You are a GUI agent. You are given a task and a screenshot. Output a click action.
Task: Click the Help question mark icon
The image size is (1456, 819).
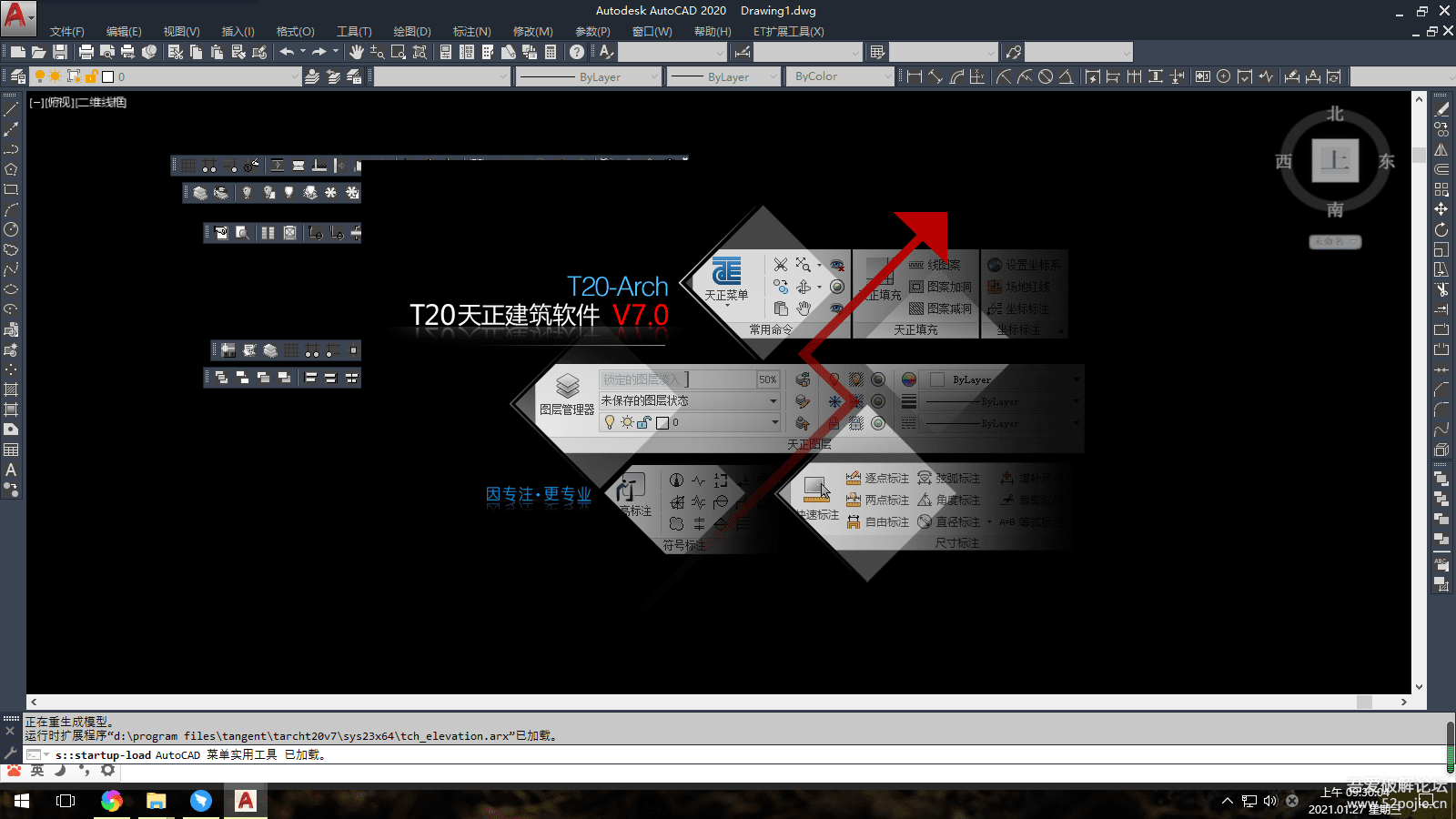pos(577,52)
